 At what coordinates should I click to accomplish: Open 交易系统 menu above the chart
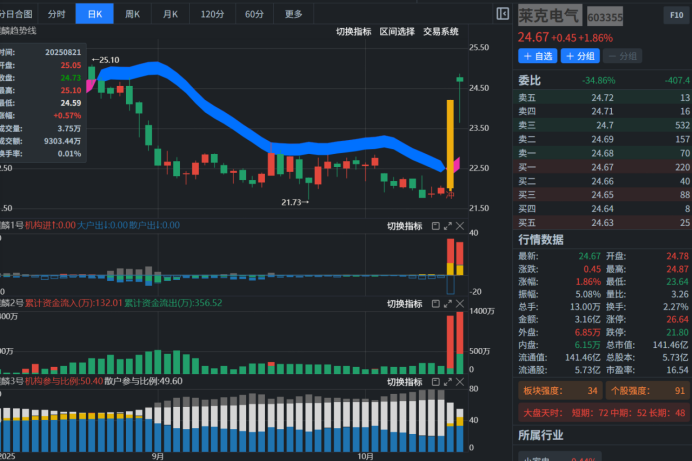tap(441, 32)
